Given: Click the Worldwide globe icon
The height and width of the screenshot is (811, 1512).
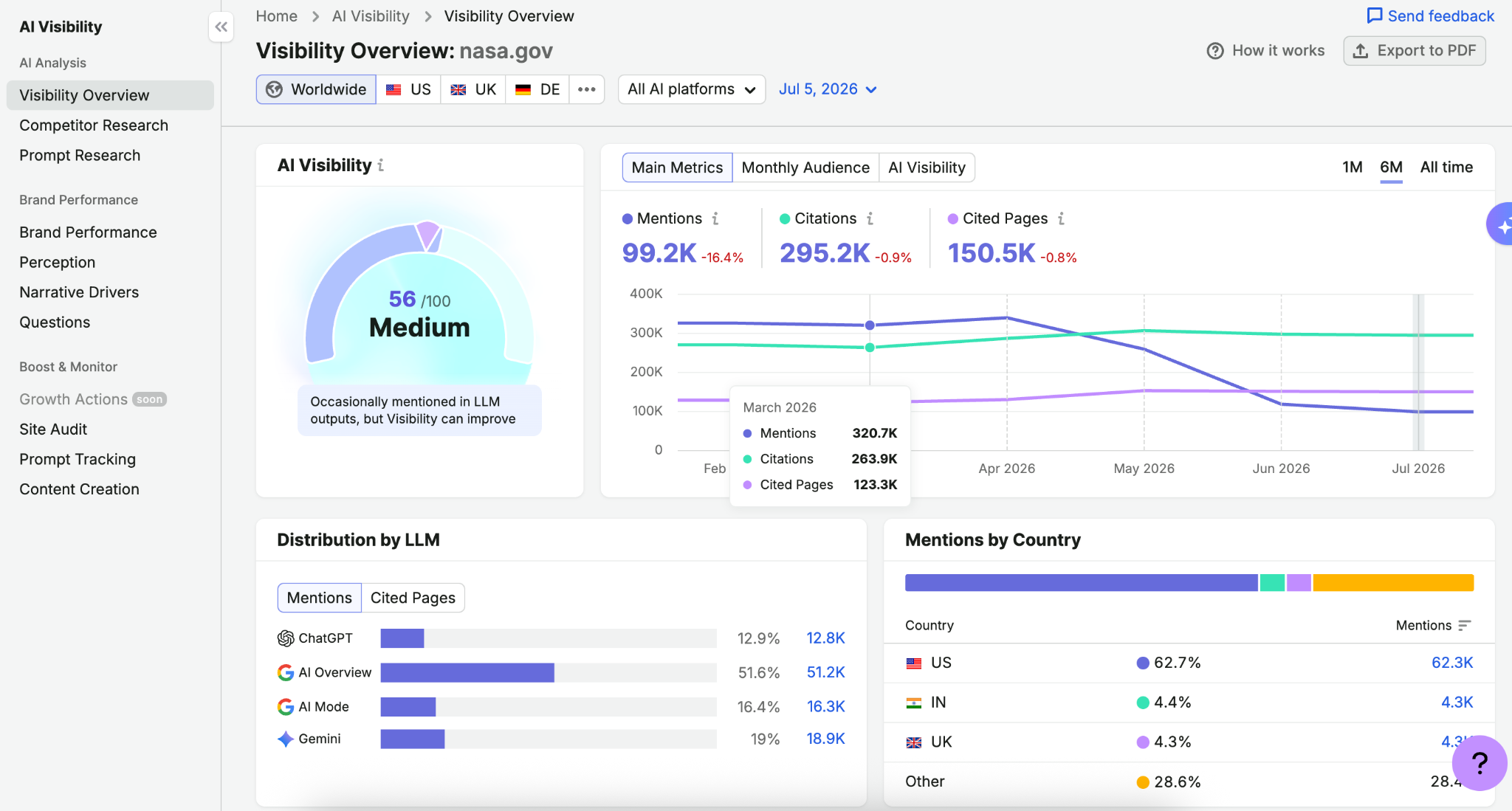Looking at the screenshot, I should tap(274, 89).
